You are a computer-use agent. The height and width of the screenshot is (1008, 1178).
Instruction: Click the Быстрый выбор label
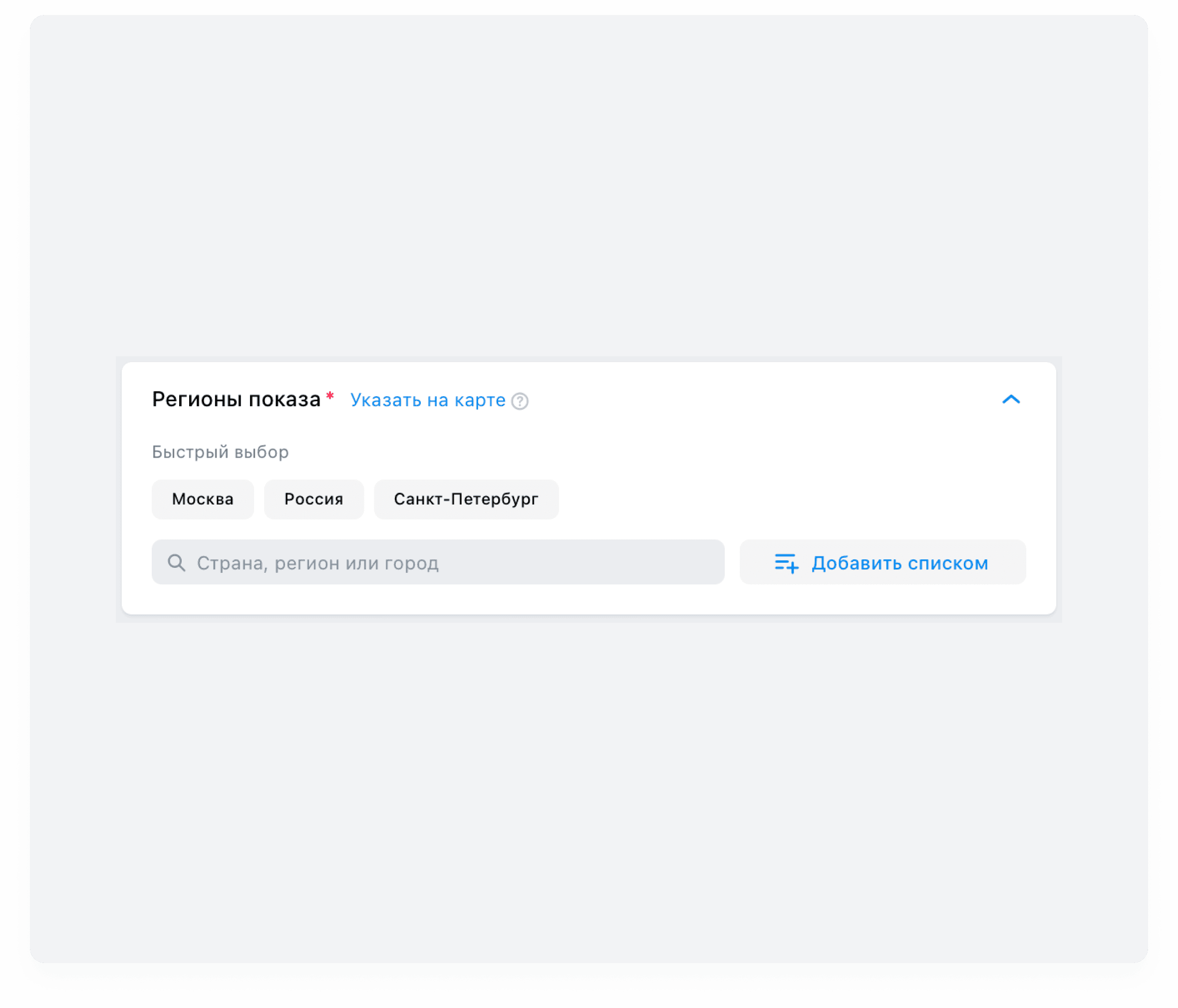221,452
